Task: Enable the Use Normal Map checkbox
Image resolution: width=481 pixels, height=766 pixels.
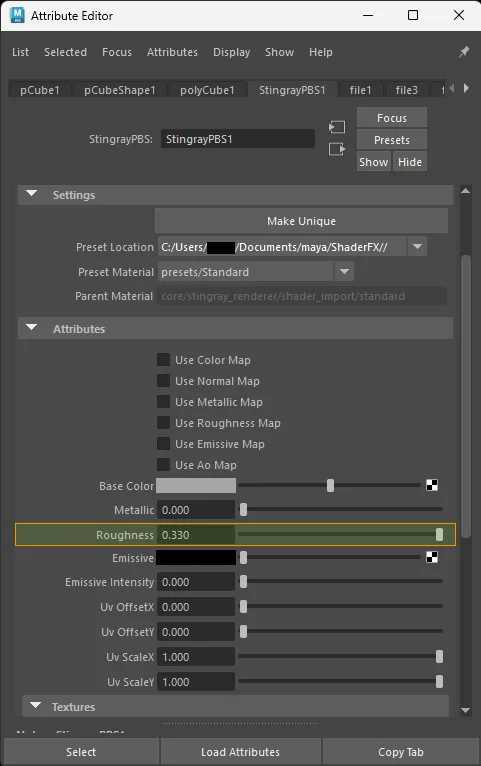Action: (164, 381)
